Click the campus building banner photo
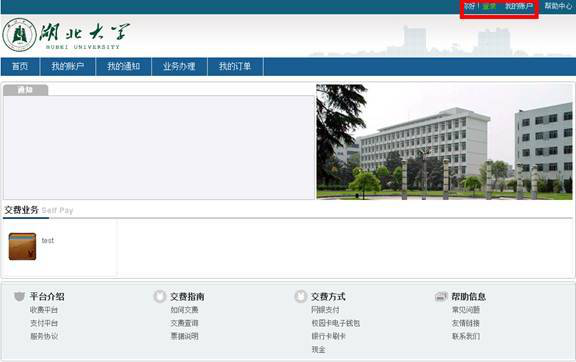The height and width of the screenshot is (362, 576). click(x=444, y=142)
